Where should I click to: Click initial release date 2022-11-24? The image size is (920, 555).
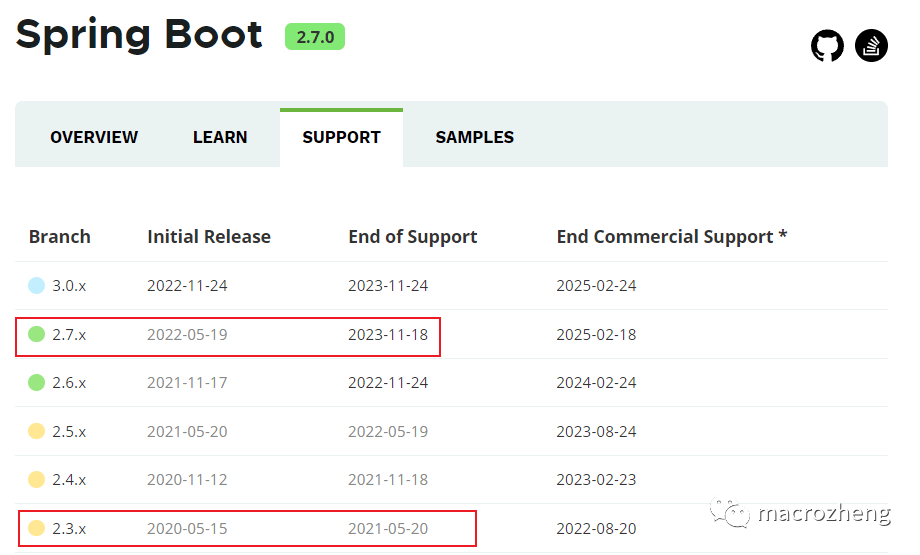tap(187, 286)
